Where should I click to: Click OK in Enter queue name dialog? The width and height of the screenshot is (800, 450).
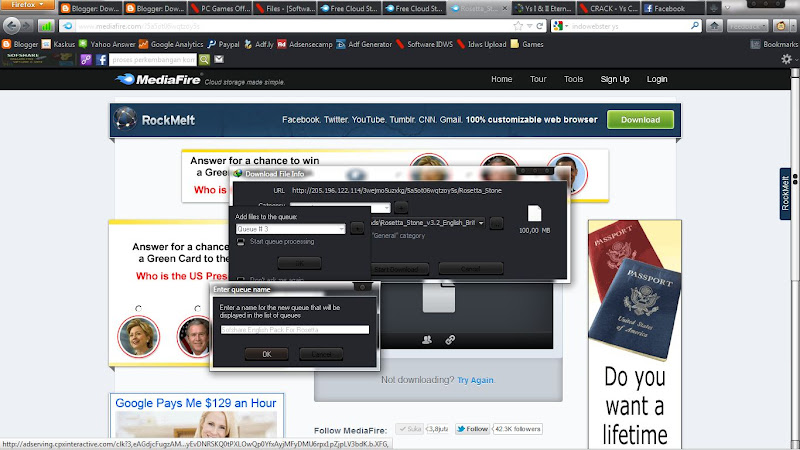(x=266, y=354)
